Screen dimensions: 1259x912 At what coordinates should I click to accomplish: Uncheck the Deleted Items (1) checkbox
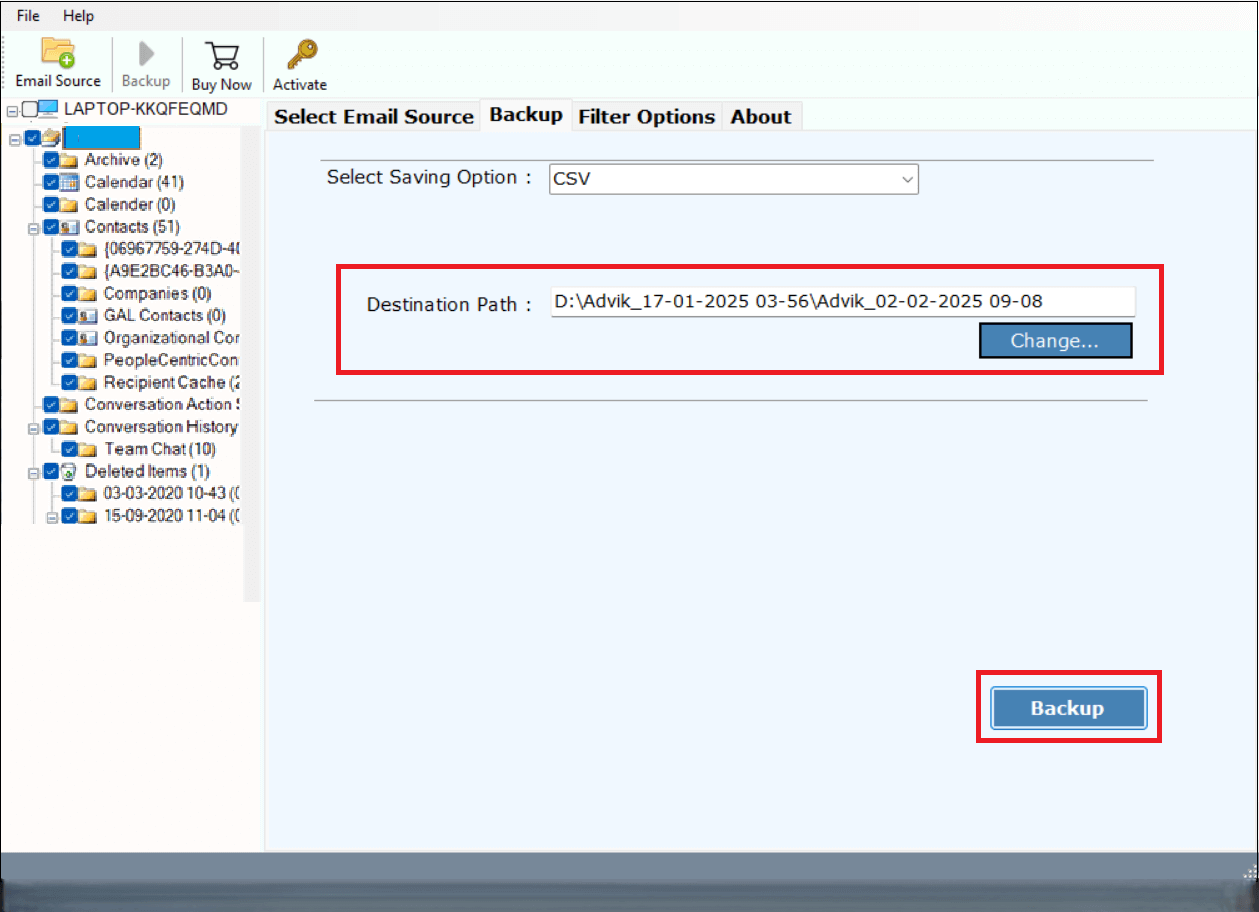51,471
